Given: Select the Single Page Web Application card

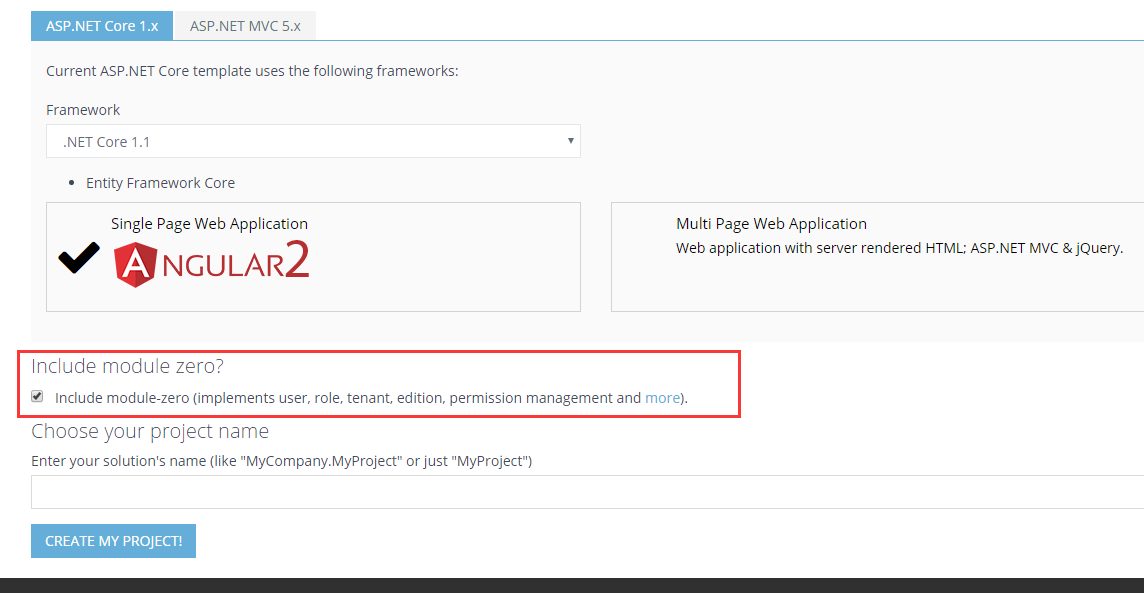Looking at the screenshot, I should 313,257.
